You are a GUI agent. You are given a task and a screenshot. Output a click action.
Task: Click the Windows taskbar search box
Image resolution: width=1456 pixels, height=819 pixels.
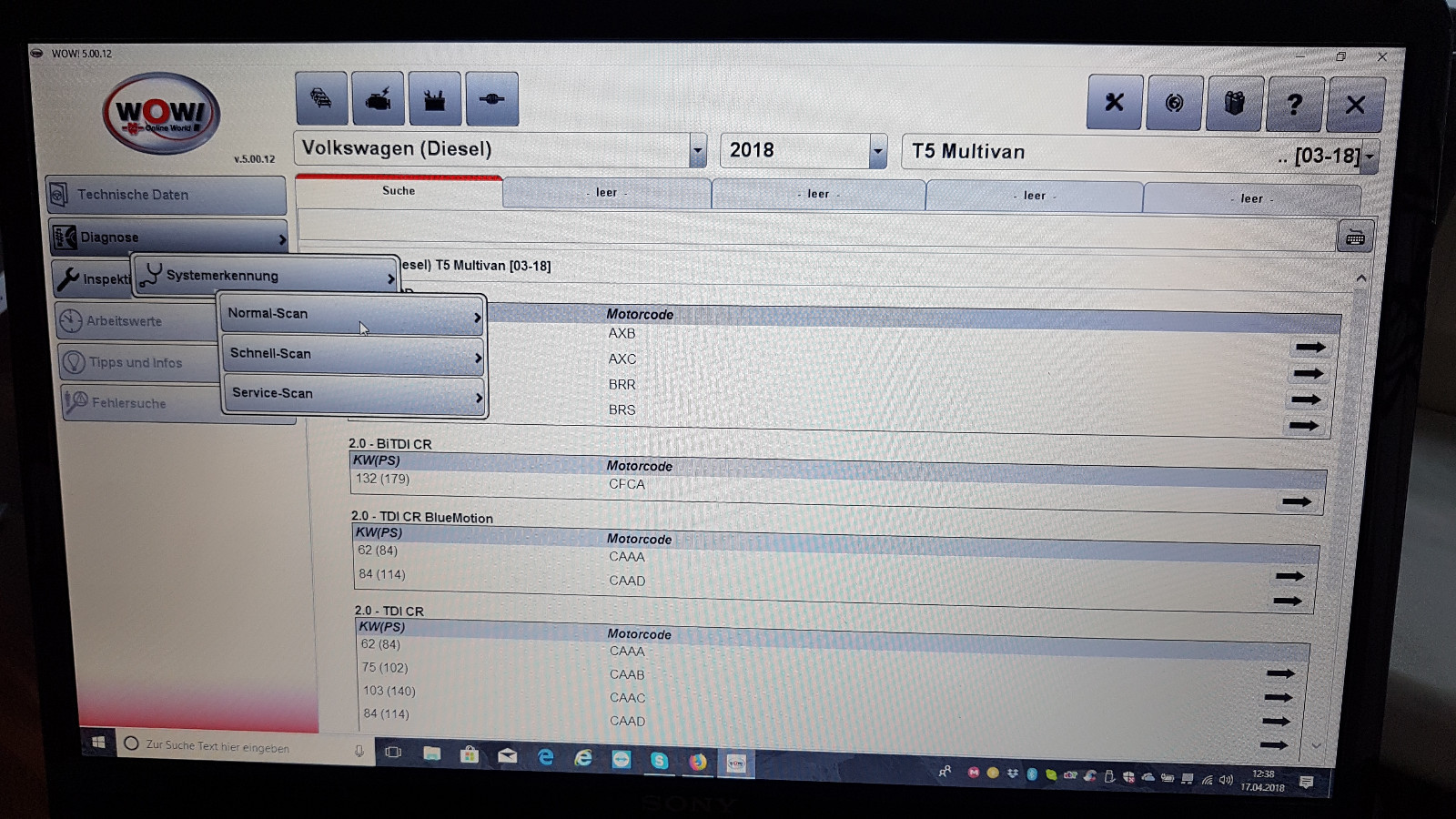[x=246, y=746]
